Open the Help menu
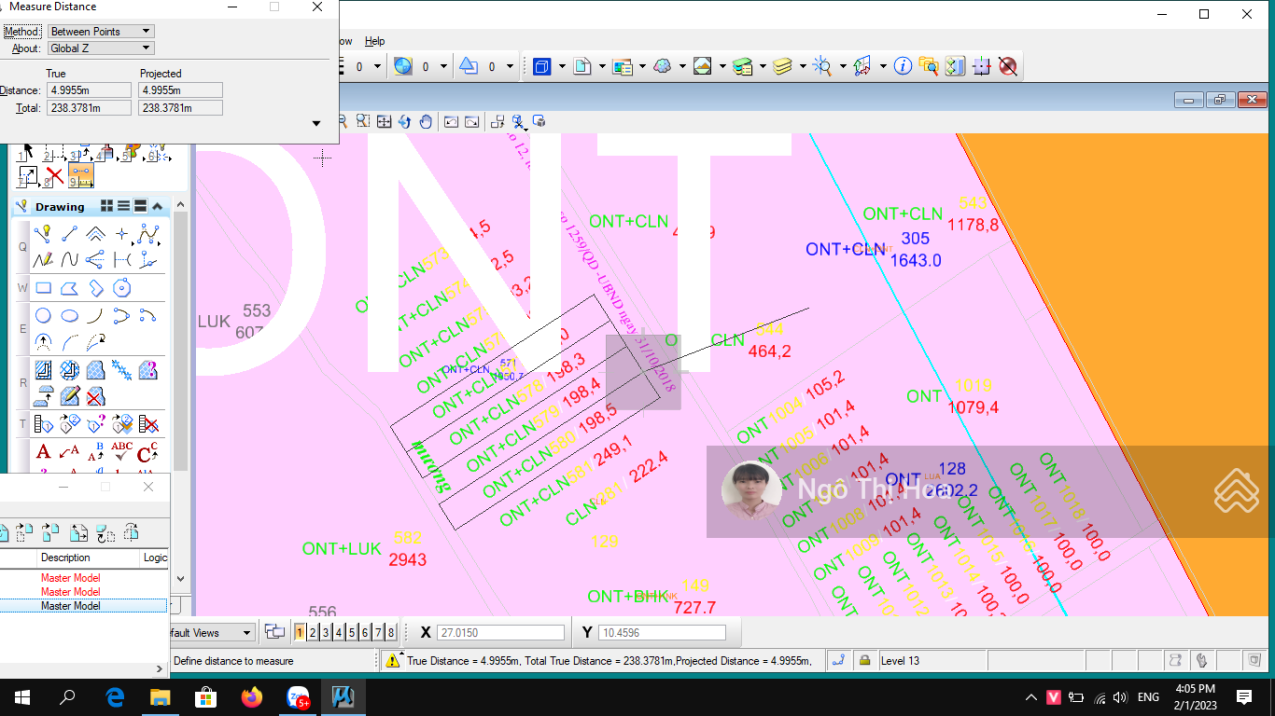 click(x=374, y=41)
